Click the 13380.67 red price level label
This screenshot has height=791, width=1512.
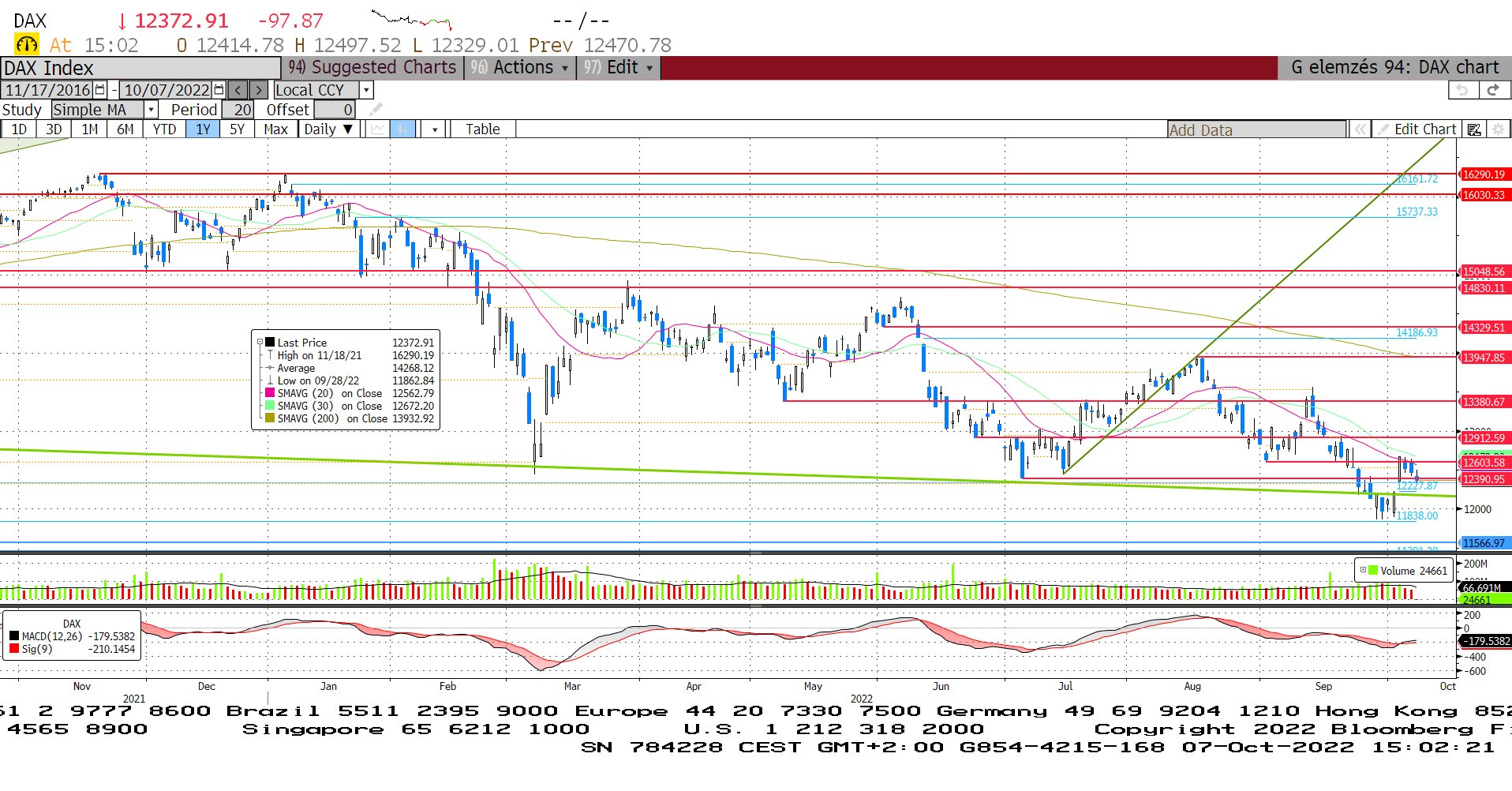(x=1484, y=402)
